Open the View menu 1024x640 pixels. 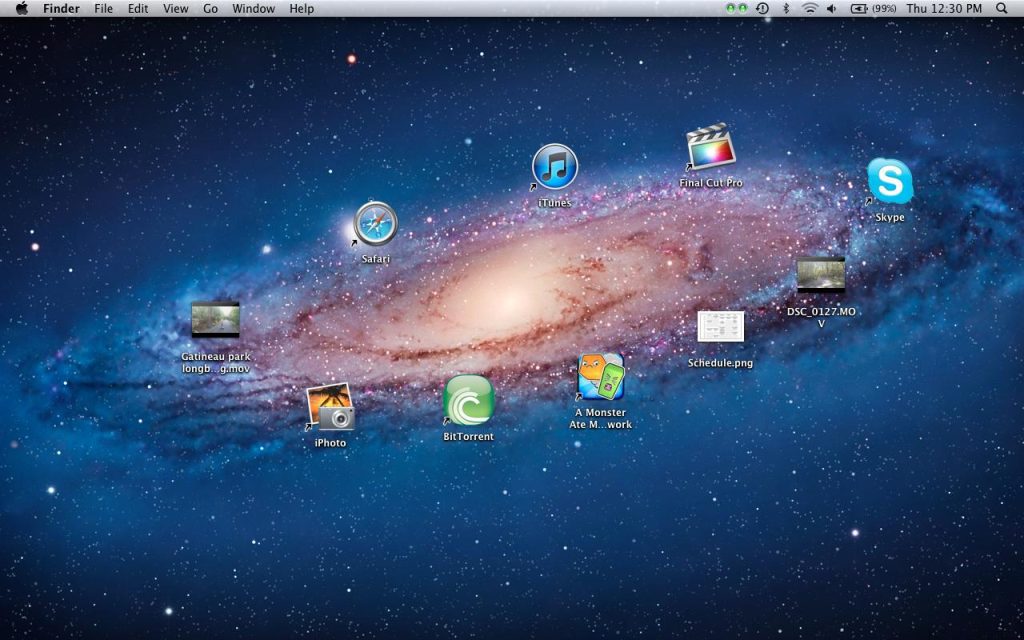(x=176, y=8)
